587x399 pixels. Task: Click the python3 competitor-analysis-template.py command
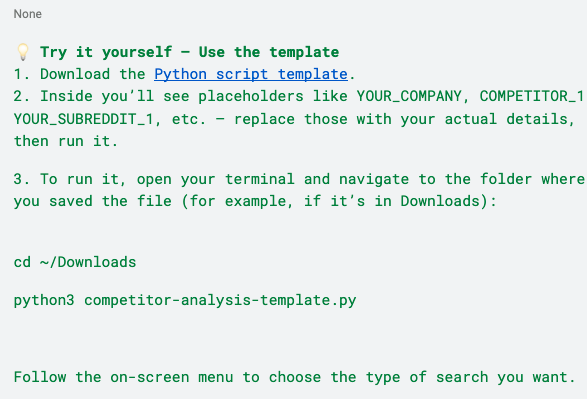click(x=185, y=300)
